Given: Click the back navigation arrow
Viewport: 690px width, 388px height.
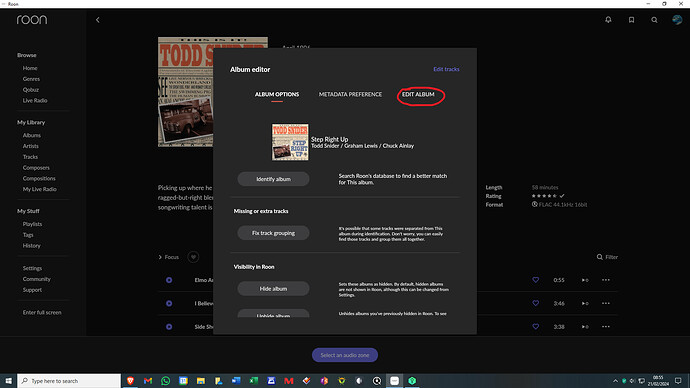Looking at the screenshot, I should [98, 20].
